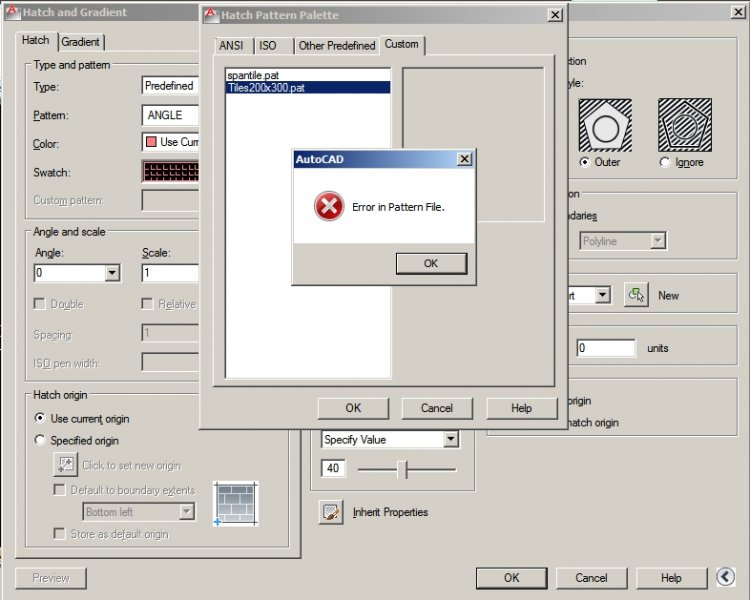
Task: Close Hatch Pattern Palette window
Action: (x=555, y=15)
